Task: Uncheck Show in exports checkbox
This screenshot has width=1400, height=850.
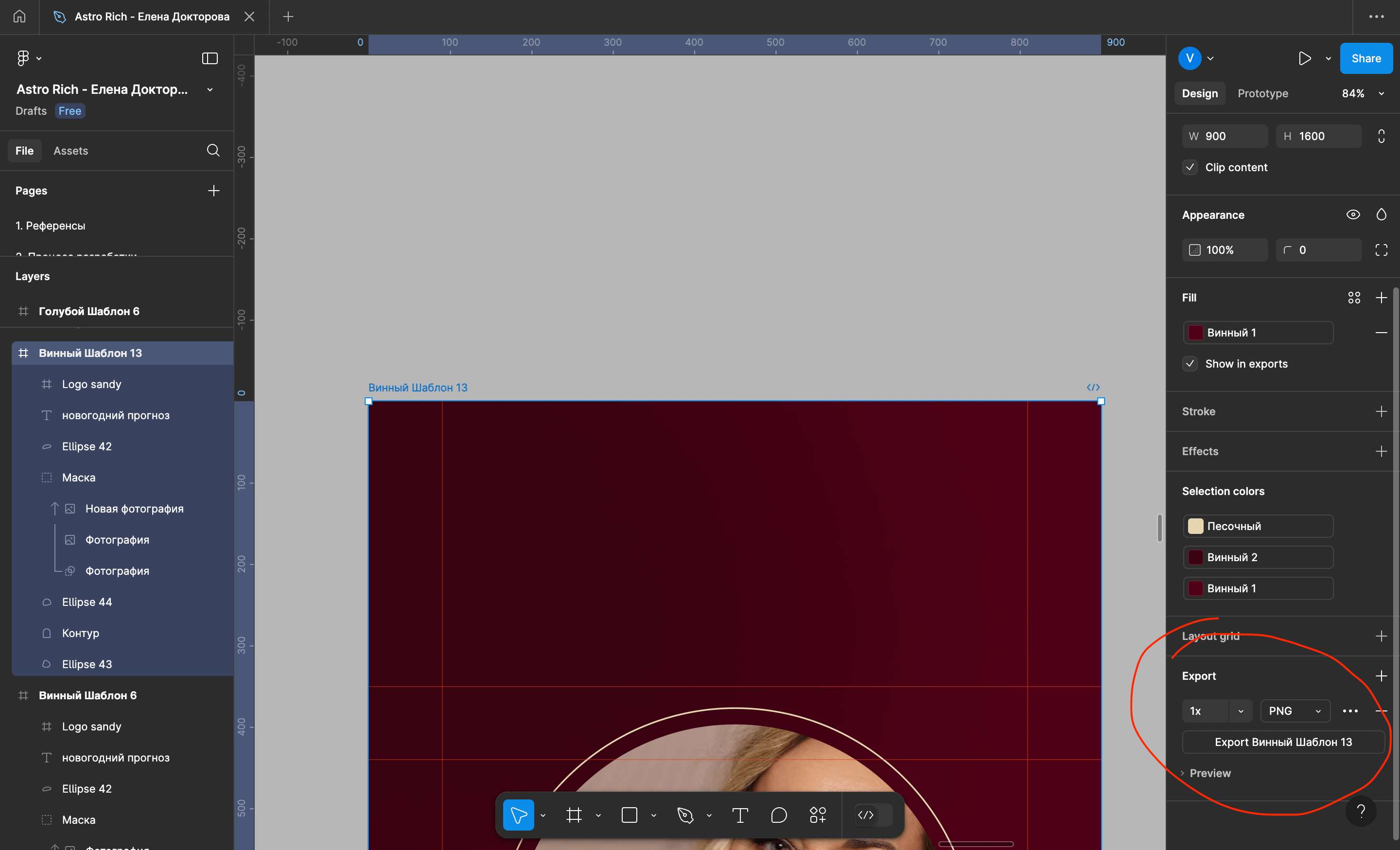Action: pos(1190,364)
